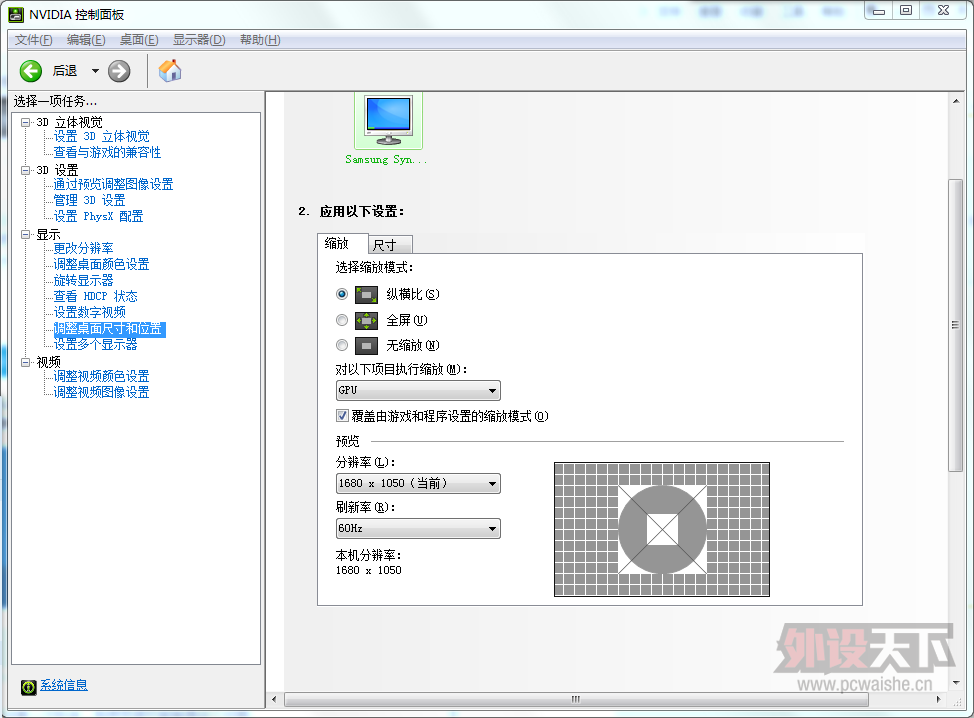This screenshot has width=974, height=718.
Task: Open 查看与游戏的兼容性 task
Action: 107,153
